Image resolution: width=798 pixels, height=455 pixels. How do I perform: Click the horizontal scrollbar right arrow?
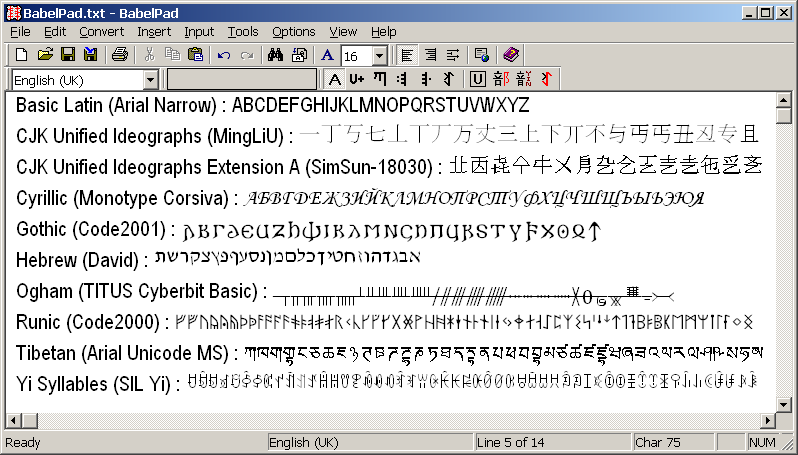tap(768, 421)
